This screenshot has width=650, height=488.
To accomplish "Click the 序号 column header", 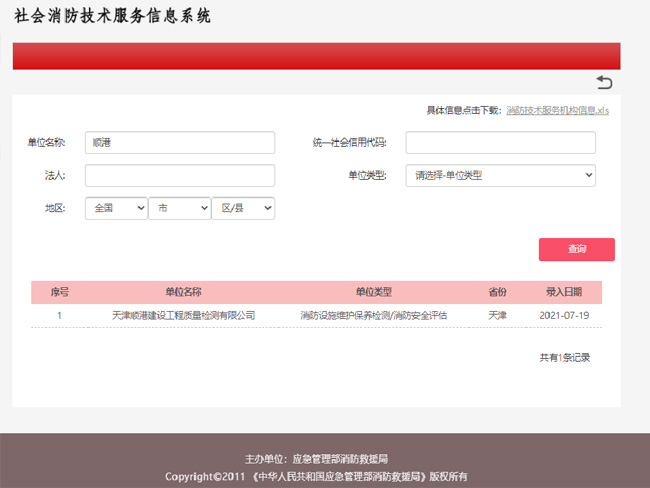I will (59, 292).
